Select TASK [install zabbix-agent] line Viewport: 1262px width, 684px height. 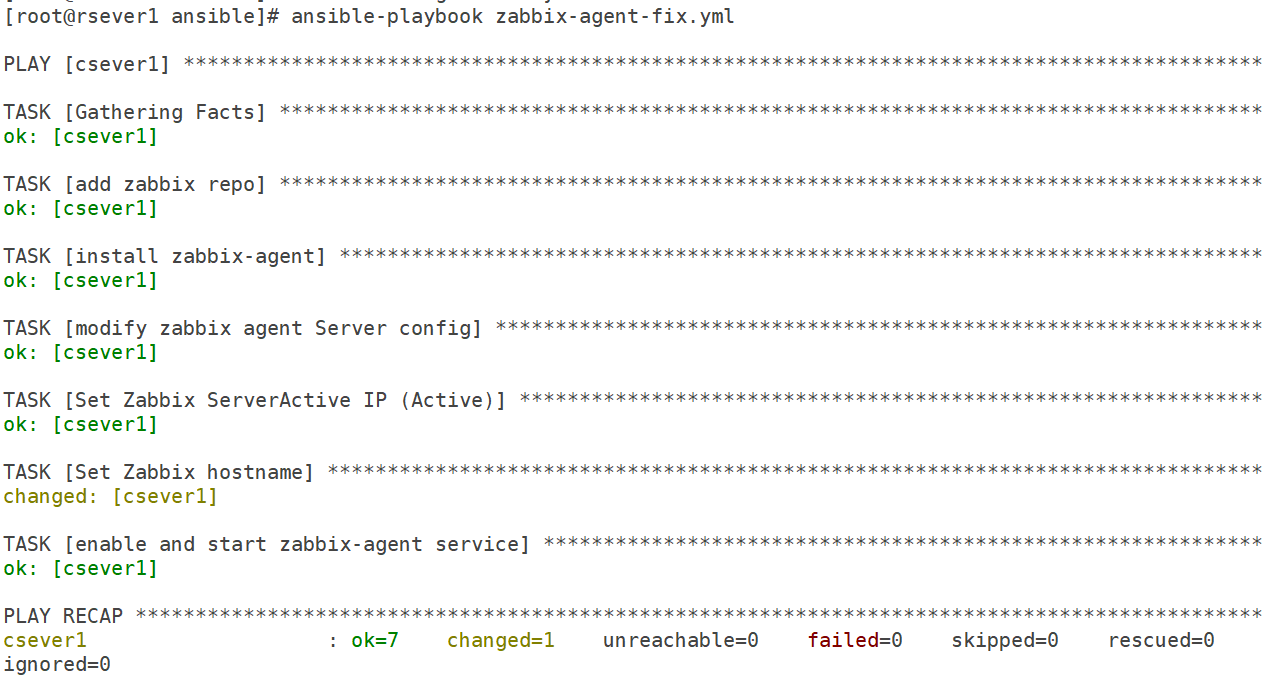[x=632, y=257]
